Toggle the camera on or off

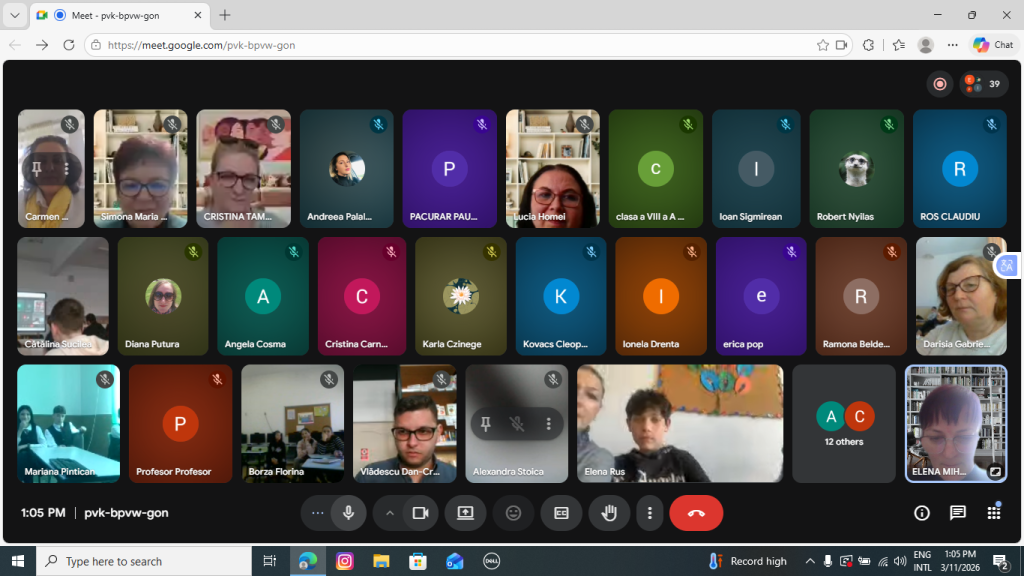[420, 513]
